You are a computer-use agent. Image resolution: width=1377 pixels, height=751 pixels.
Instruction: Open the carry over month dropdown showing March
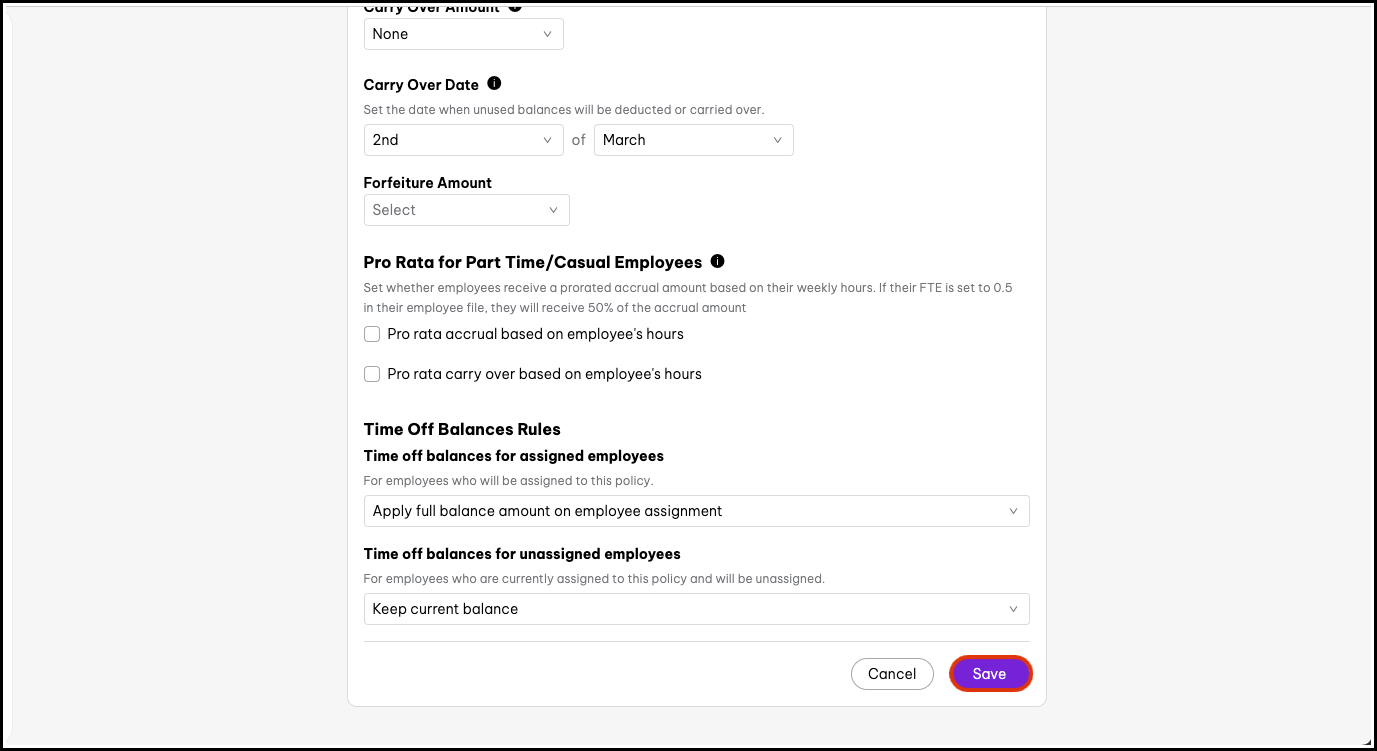(x=692, y=140)
